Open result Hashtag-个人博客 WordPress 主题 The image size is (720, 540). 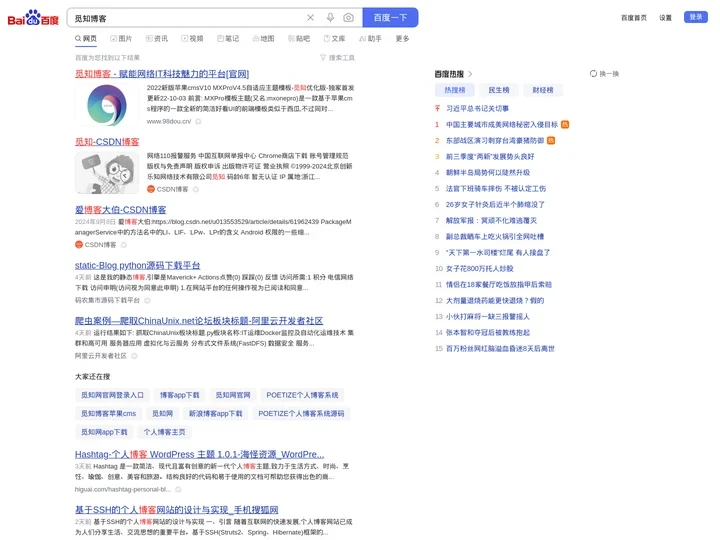click(199, 455)
